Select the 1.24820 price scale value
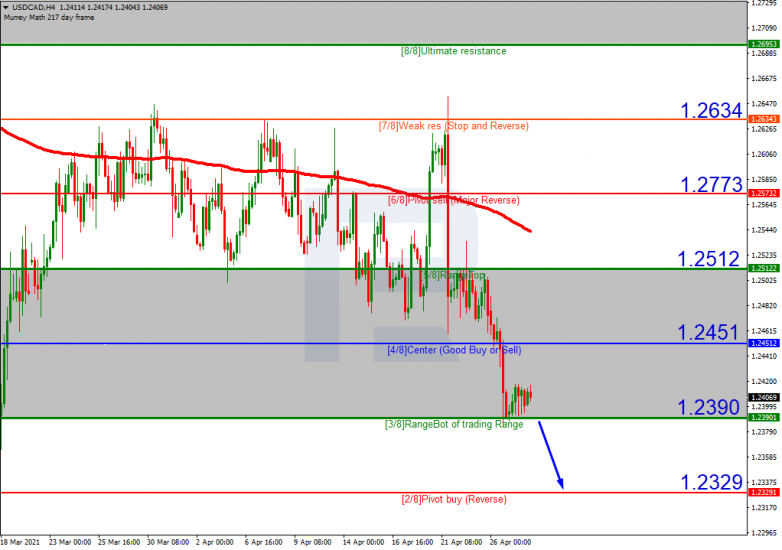This screenshot has width=782, height=550. pyautogui.click(x=764, y=306)
